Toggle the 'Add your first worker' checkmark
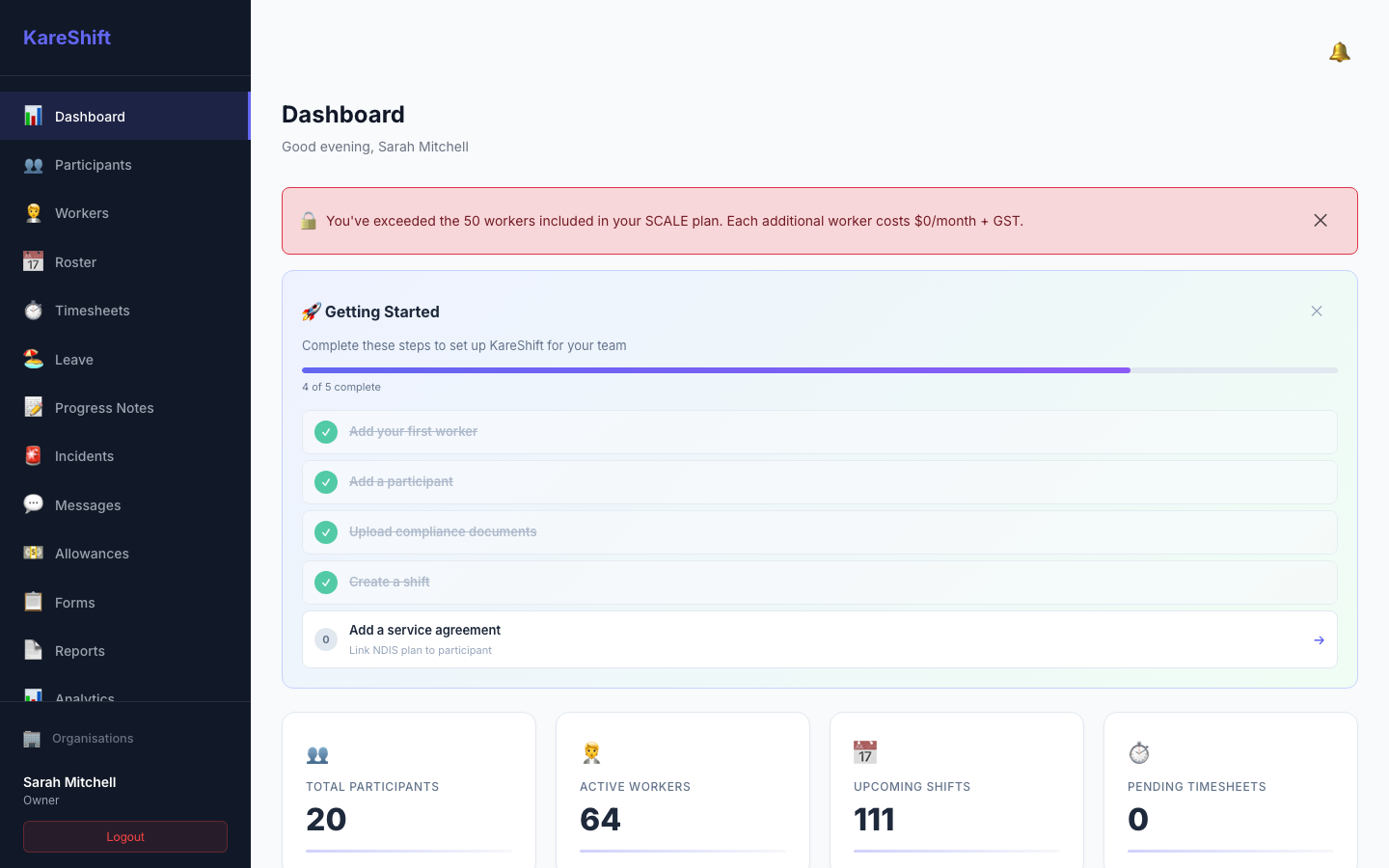The width and height of the screenshot is (1389, 868). pos(326,432)
